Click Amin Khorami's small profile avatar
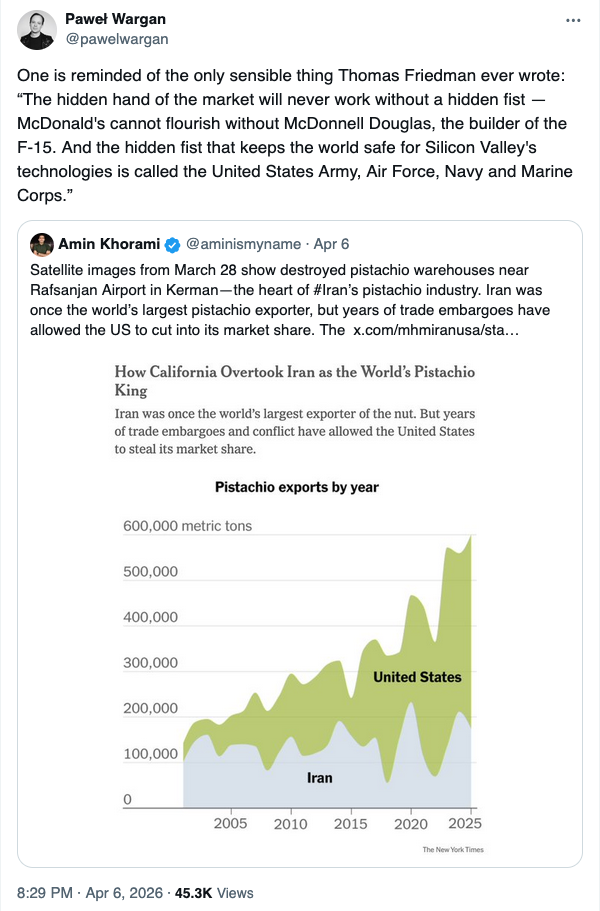The height and width of the screenshot is (911, 600). click(x=42, y=244)
